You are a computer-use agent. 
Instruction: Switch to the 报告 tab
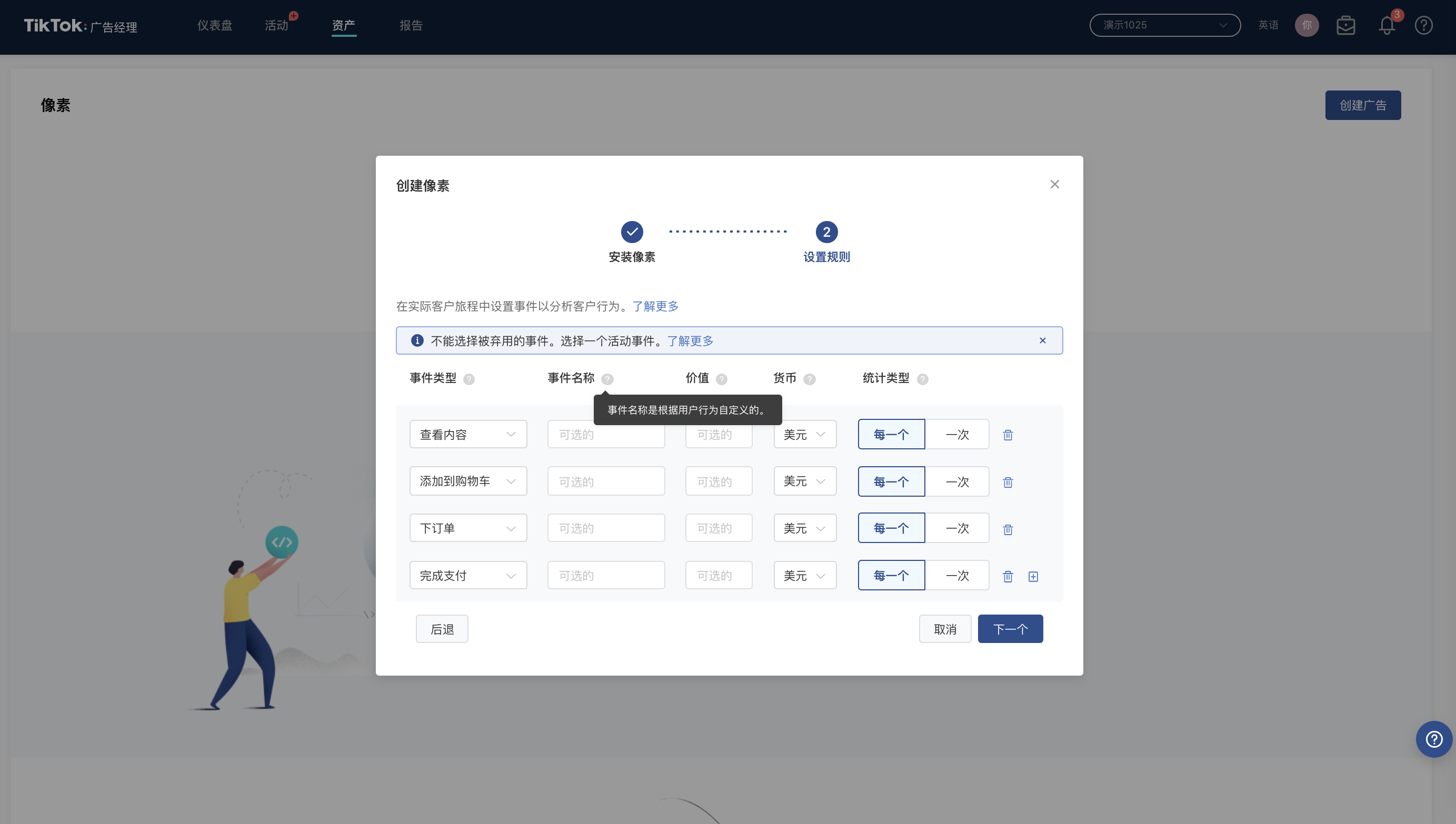(x=411, y=25)
